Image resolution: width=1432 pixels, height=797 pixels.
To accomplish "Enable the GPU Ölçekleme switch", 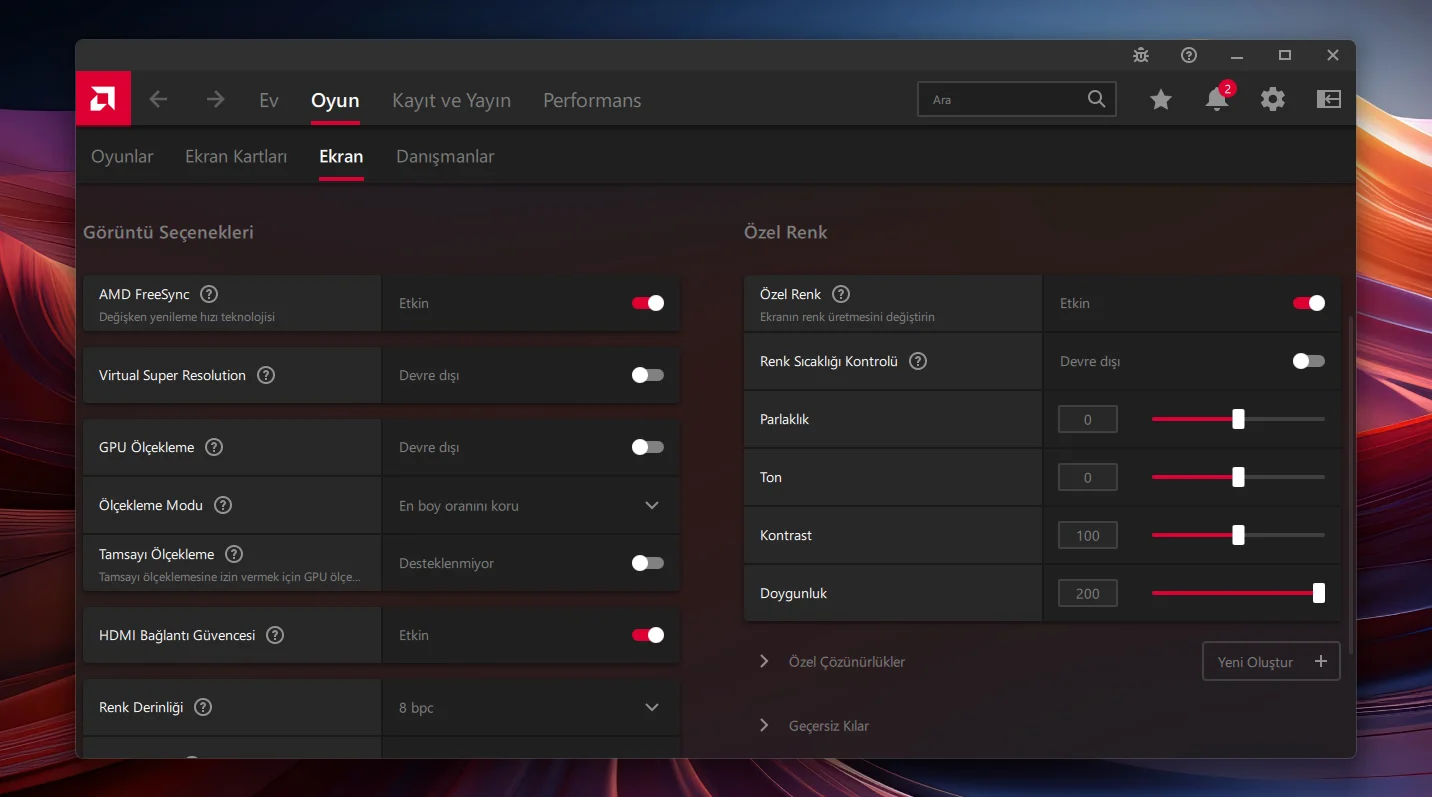I will [x=647, y=447].
